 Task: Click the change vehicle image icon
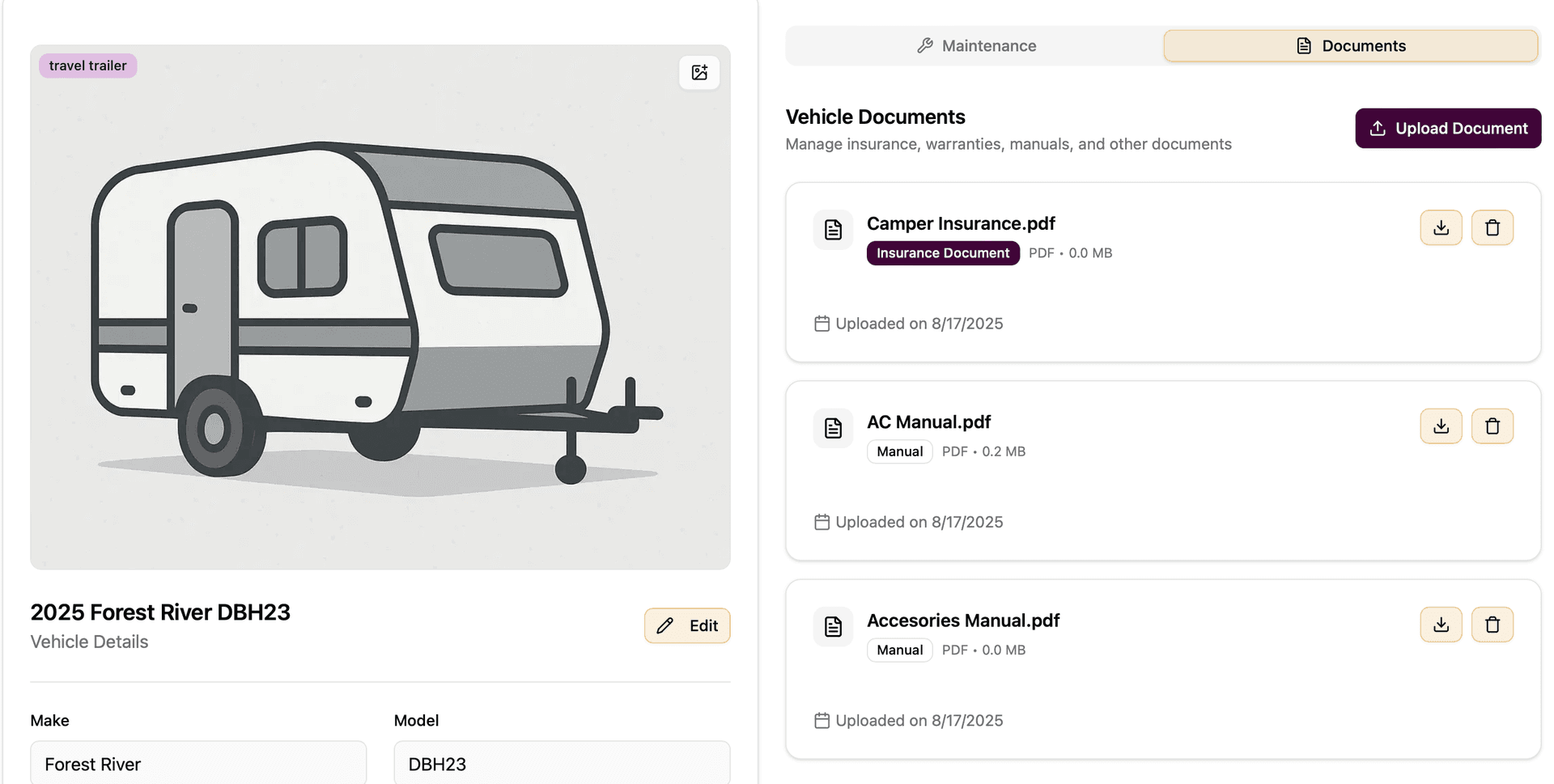[x=699, y=73]
